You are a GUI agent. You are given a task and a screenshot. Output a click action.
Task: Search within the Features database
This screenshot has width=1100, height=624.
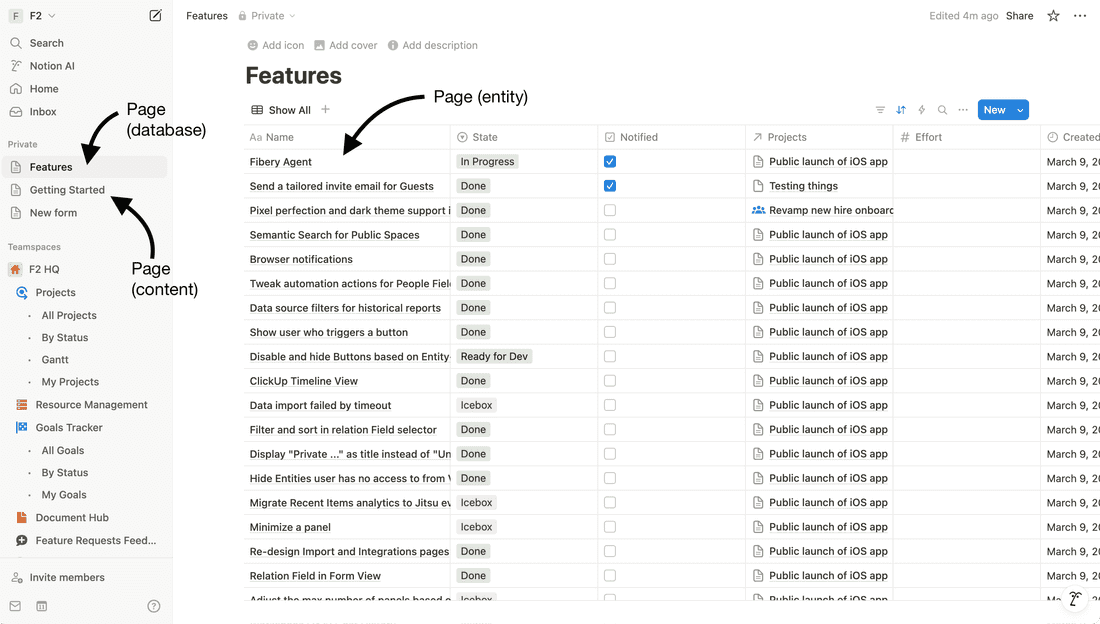coord(942,110)
